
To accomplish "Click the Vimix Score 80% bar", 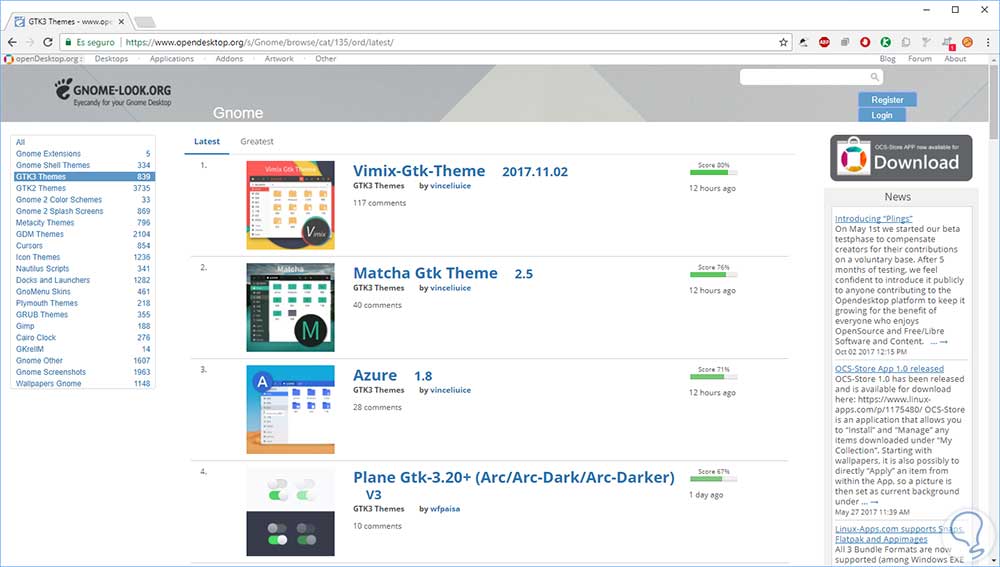I will pos(713,172).
